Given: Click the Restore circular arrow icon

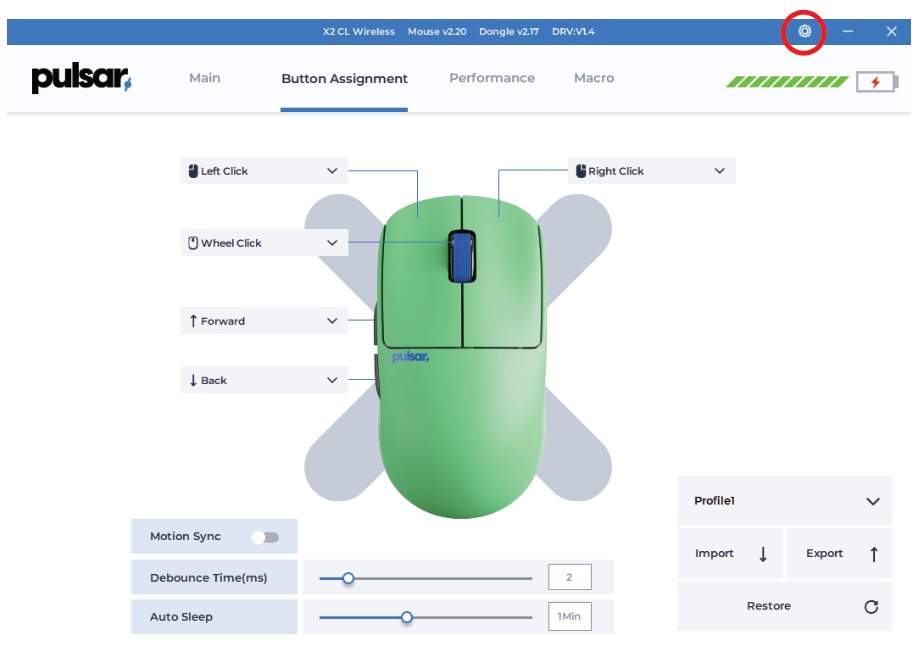Looking at the screenshot, I should click(x=871, y=607).
